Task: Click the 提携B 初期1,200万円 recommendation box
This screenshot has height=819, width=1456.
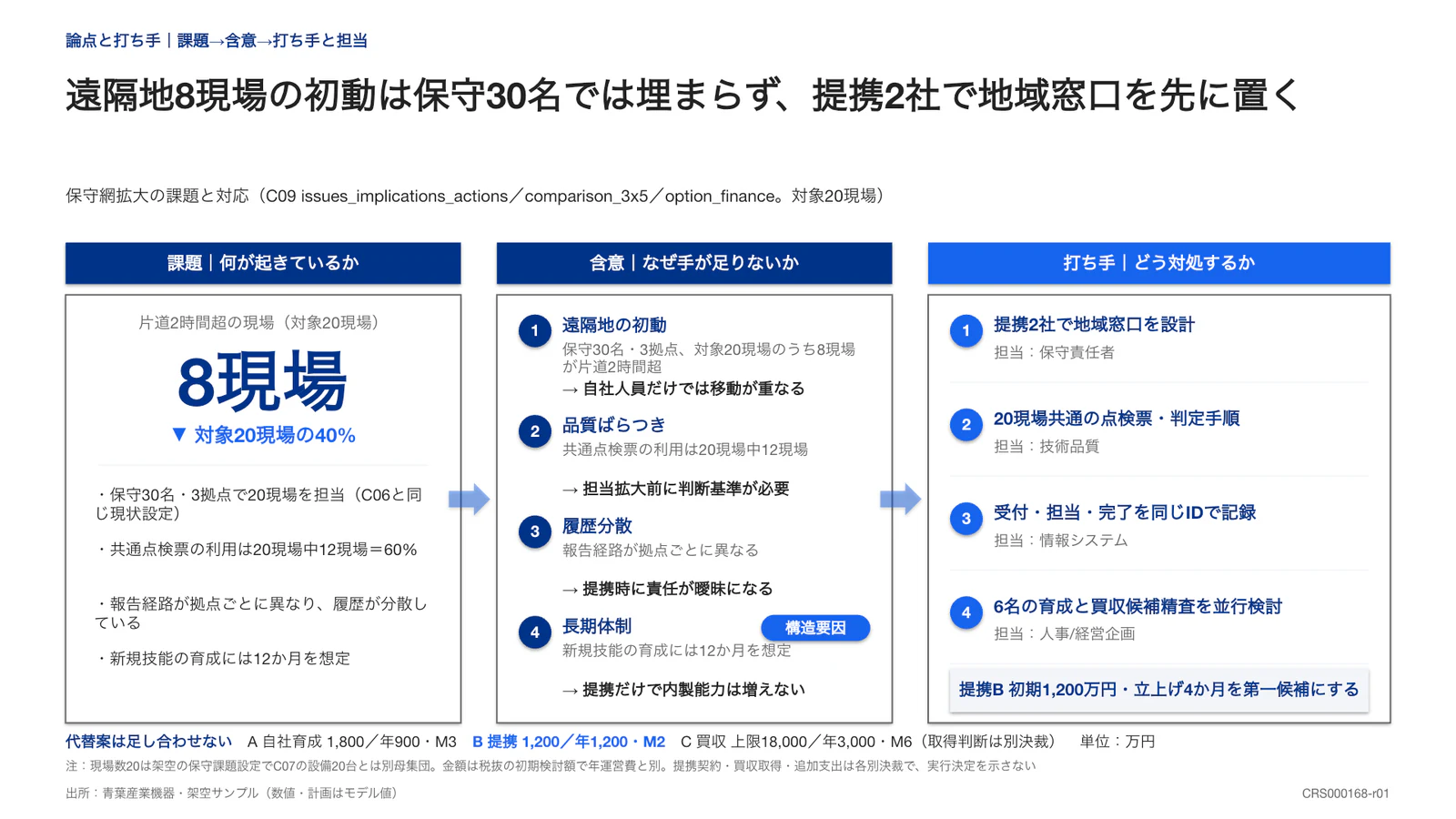Action: coord(1159,690)
